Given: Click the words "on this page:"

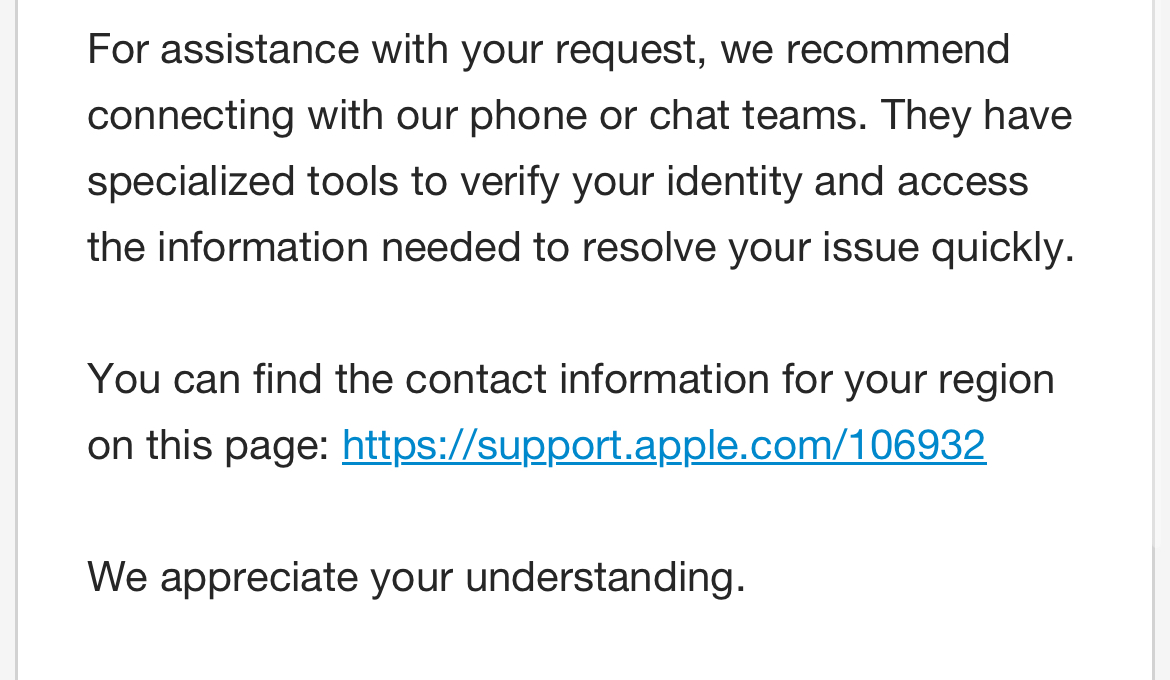Looking at the screenshot, I should (x=208, y=445).
